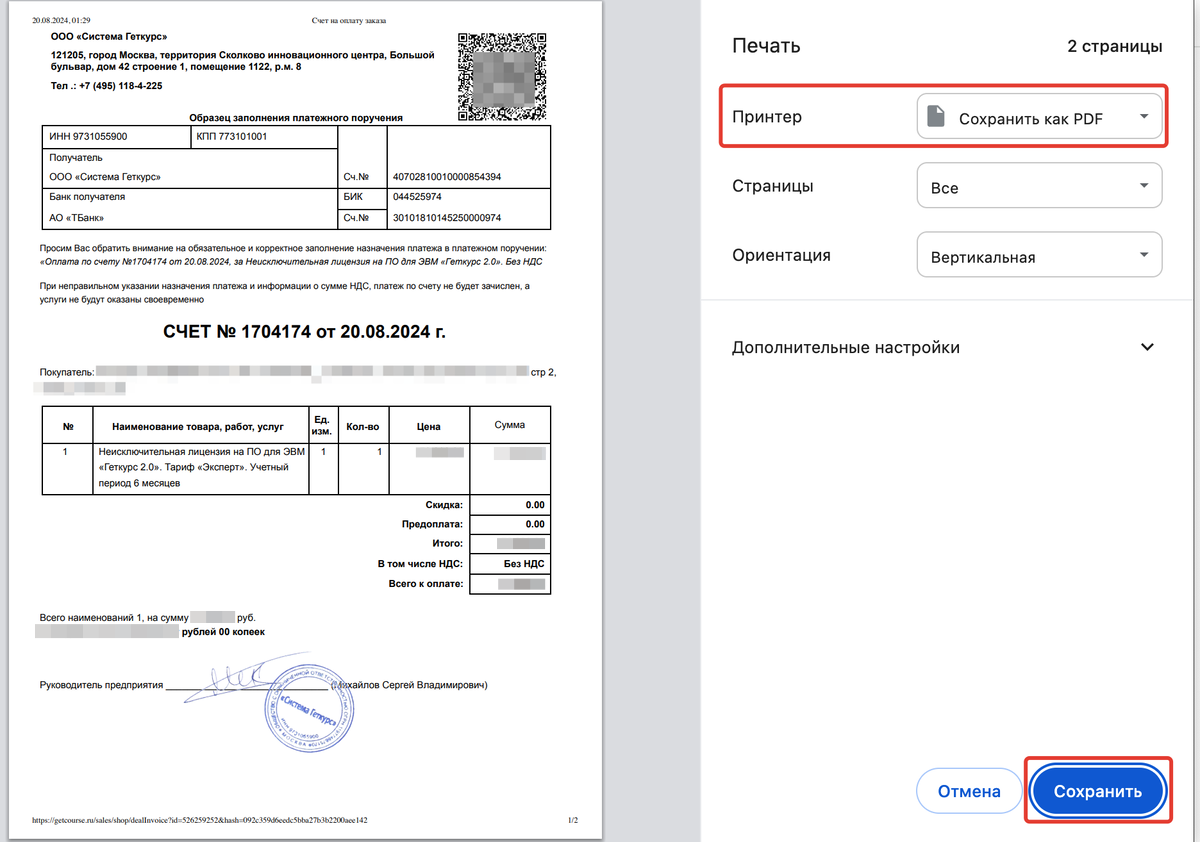
Task: Click the PDF document icon in printer selector
Action: (935, 117)
